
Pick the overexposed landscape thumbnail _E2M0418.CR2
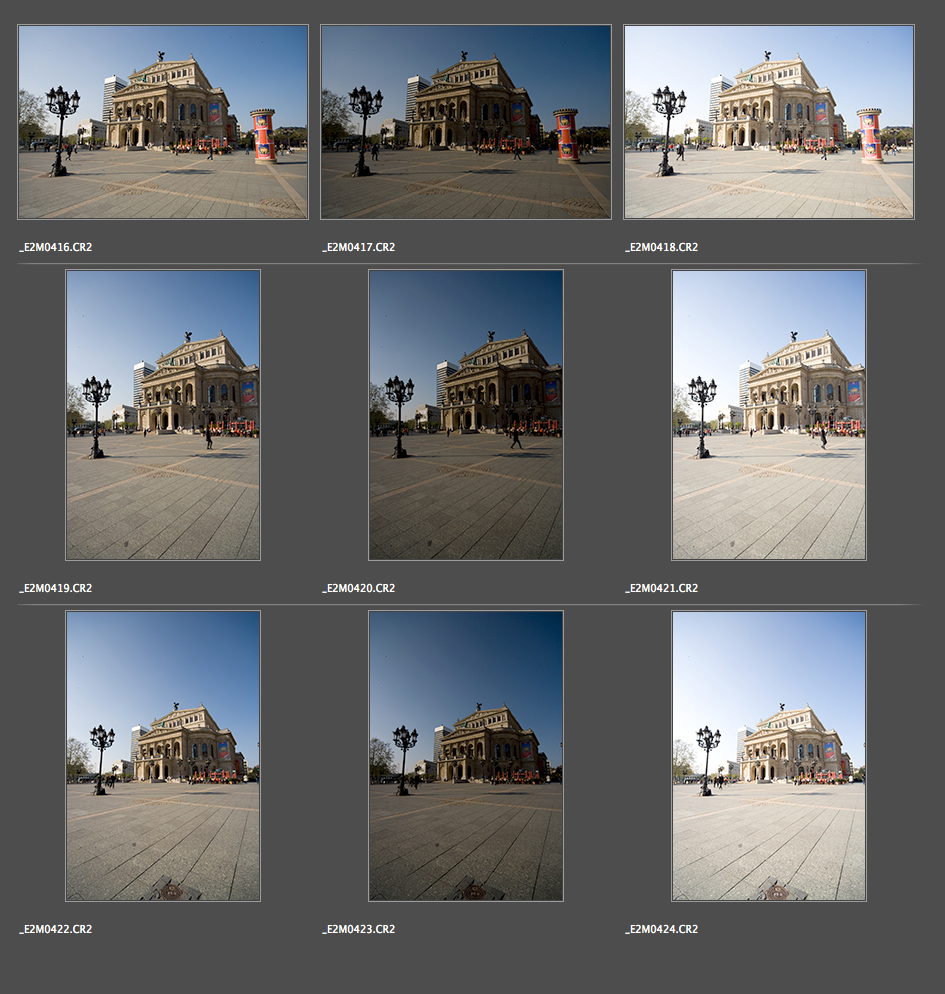pyautogui.click(x=768, y=122)
